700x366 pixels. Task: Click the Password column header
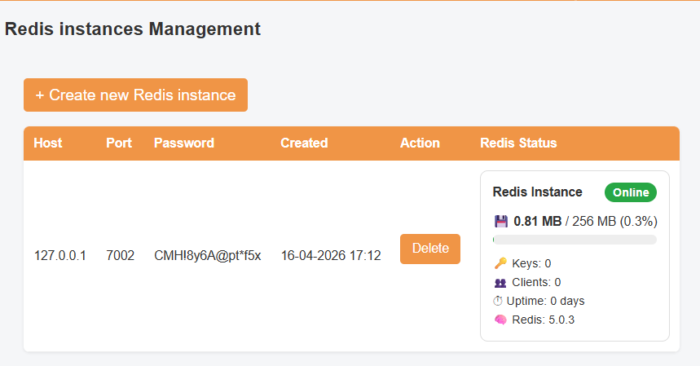[184, 143]
